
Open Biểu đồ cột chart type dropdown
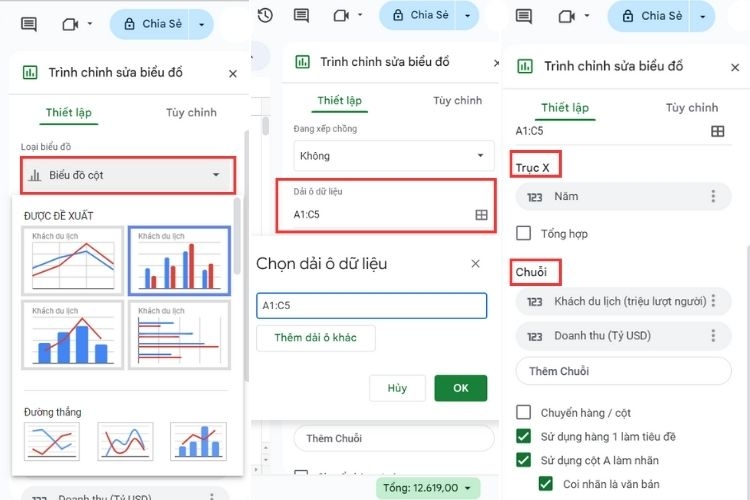pos(128,175)
